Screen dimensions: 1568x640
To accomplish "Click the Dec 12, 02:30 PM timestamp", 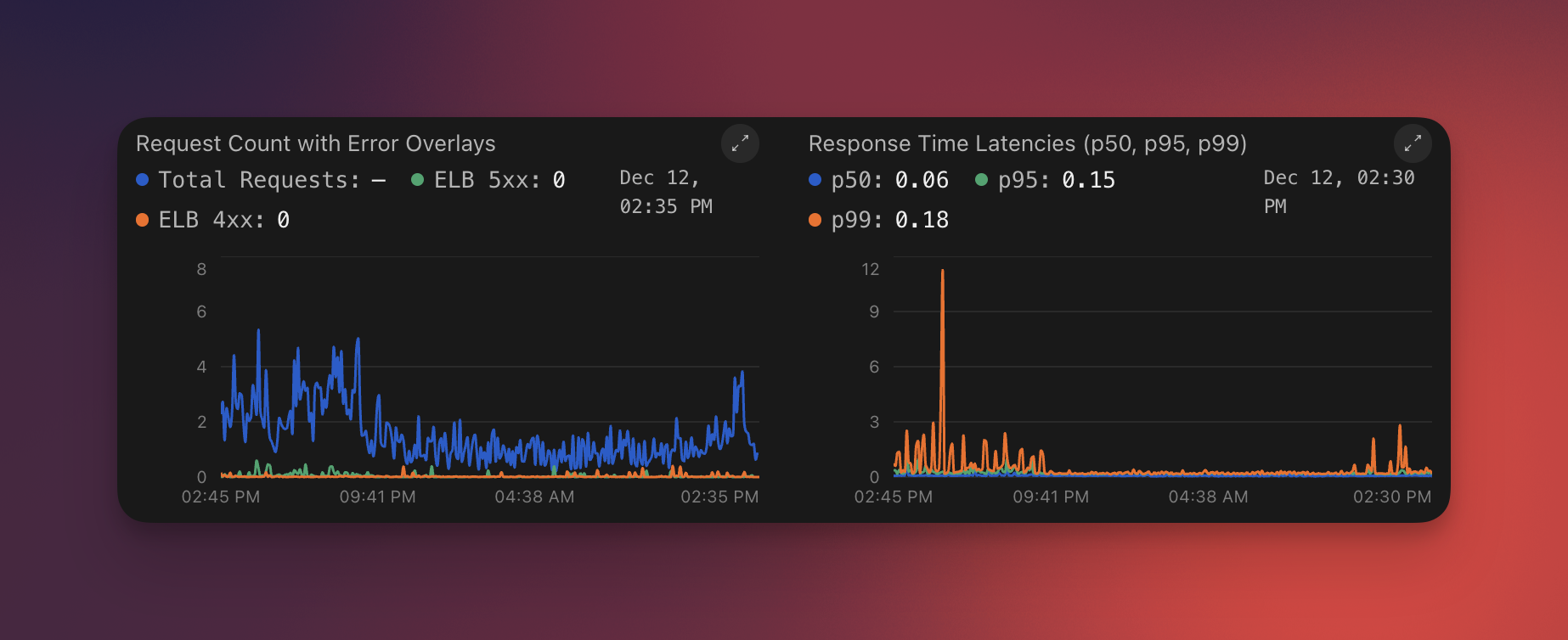I will click(1339, 192).
